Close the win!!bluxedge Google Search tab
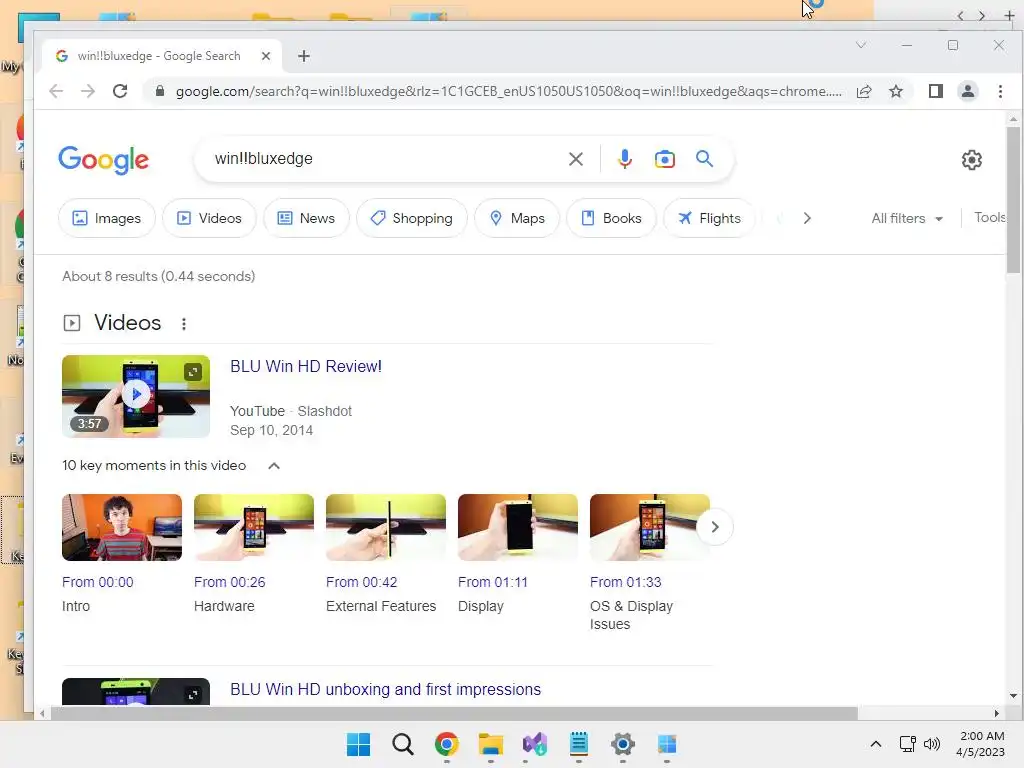1024x768 pixels. [x=266, y=56]
